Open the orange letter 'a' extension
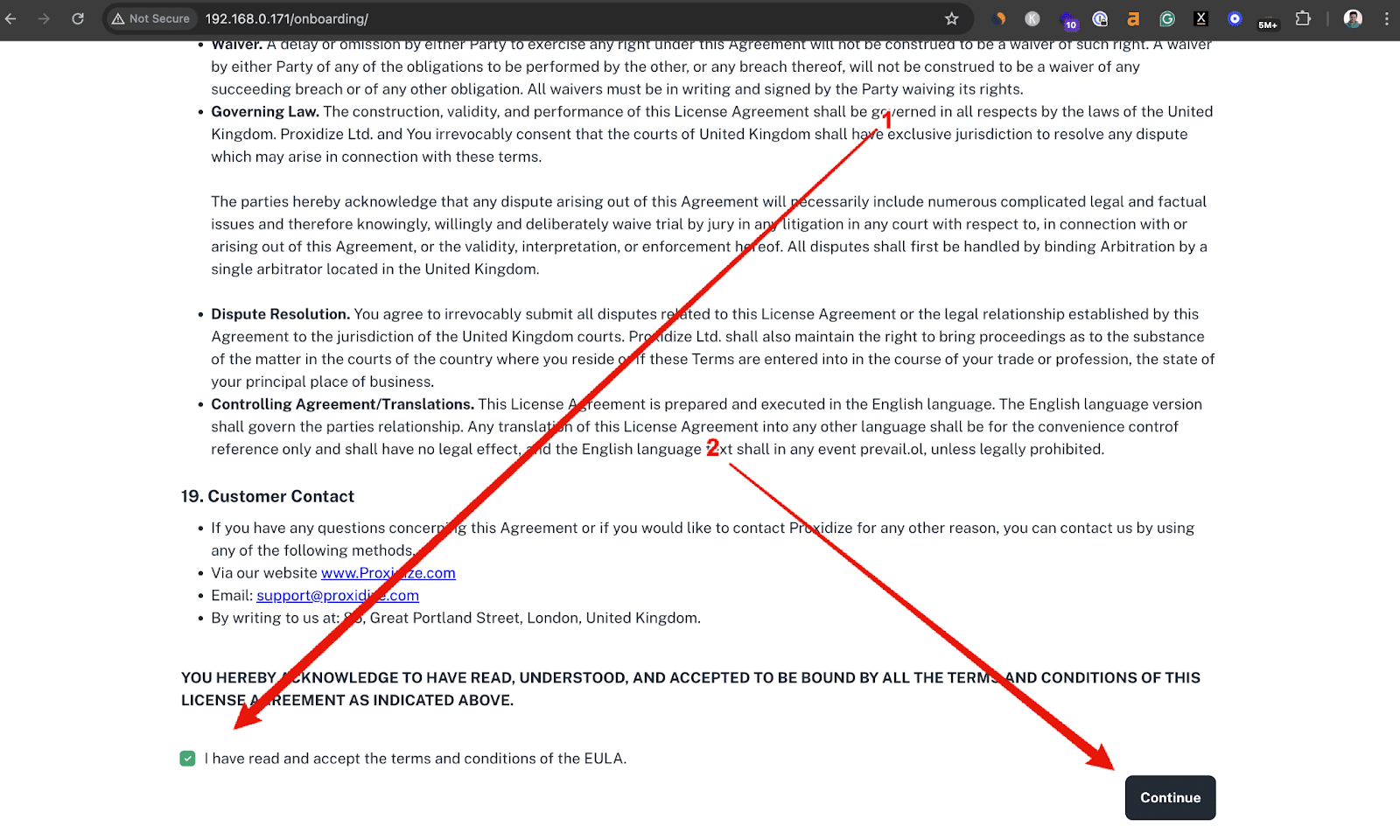Screen dimensions: 1400x840 tap(1133, 18)
